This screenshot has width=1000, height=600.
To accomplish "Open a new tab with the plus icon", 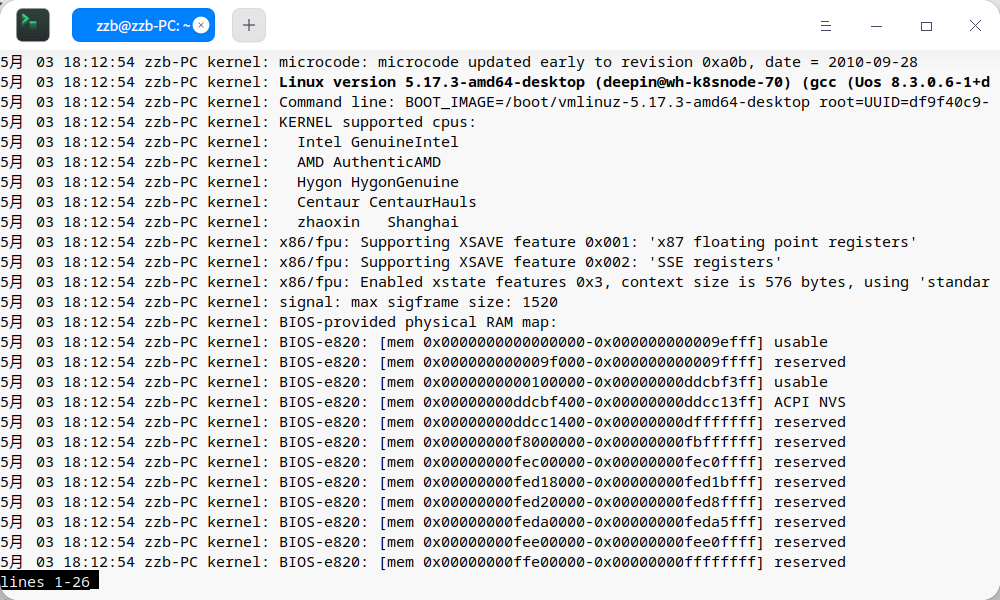I will (248, 25).
